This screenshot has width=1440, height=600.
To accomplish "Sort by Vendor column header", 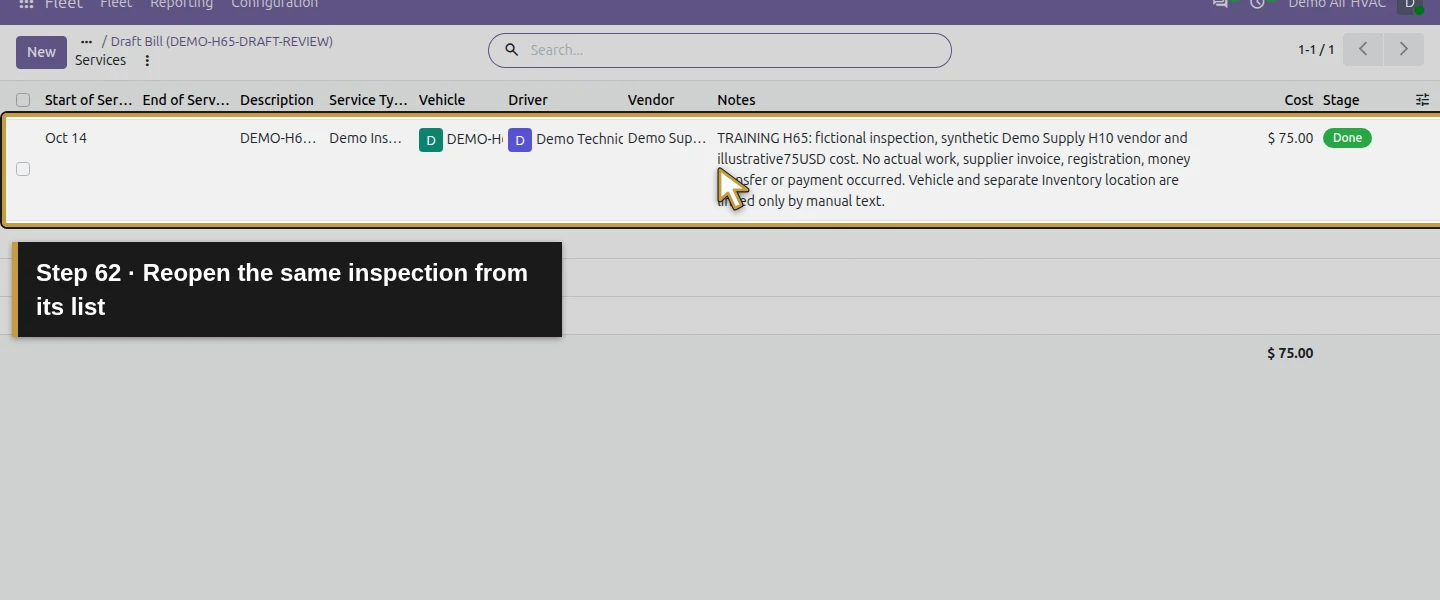I will [651, 100].
